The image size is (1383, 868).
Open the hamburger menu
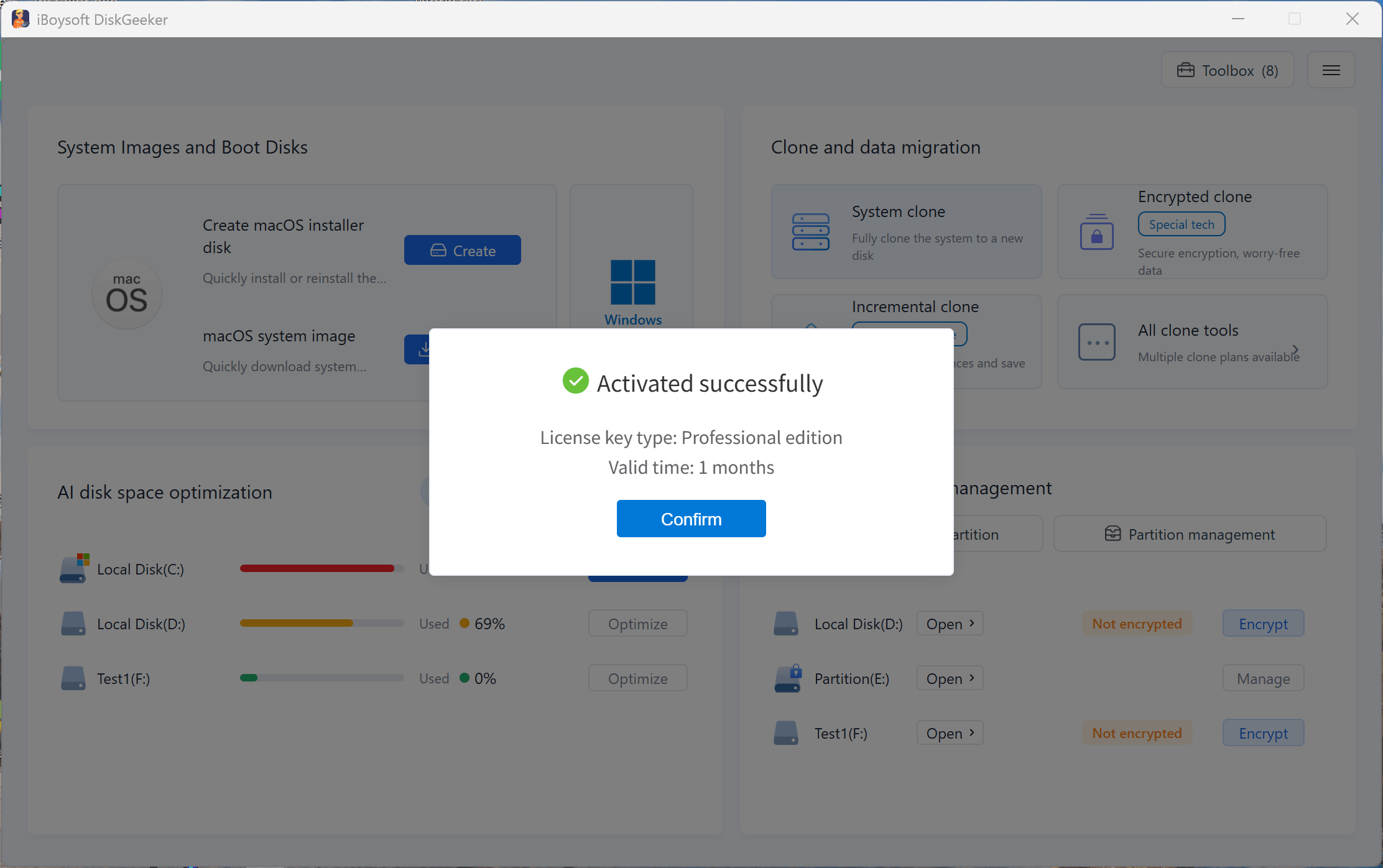(x=1331, y=70)
